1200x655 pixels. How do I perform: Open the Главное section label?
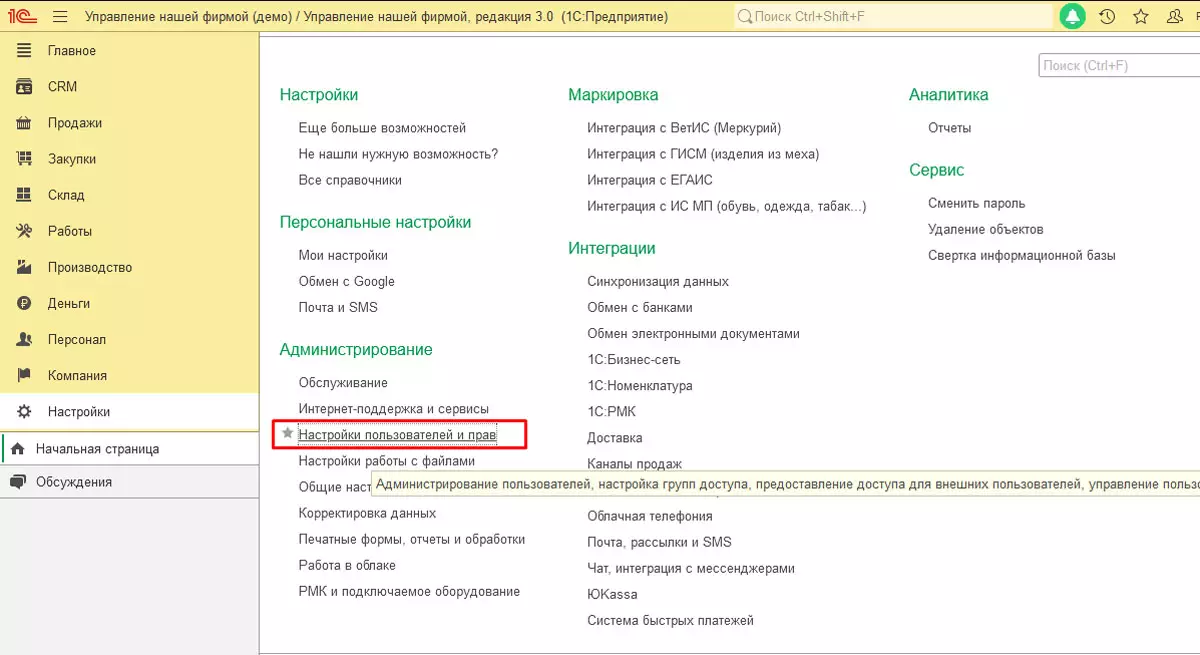pos(72,51)
